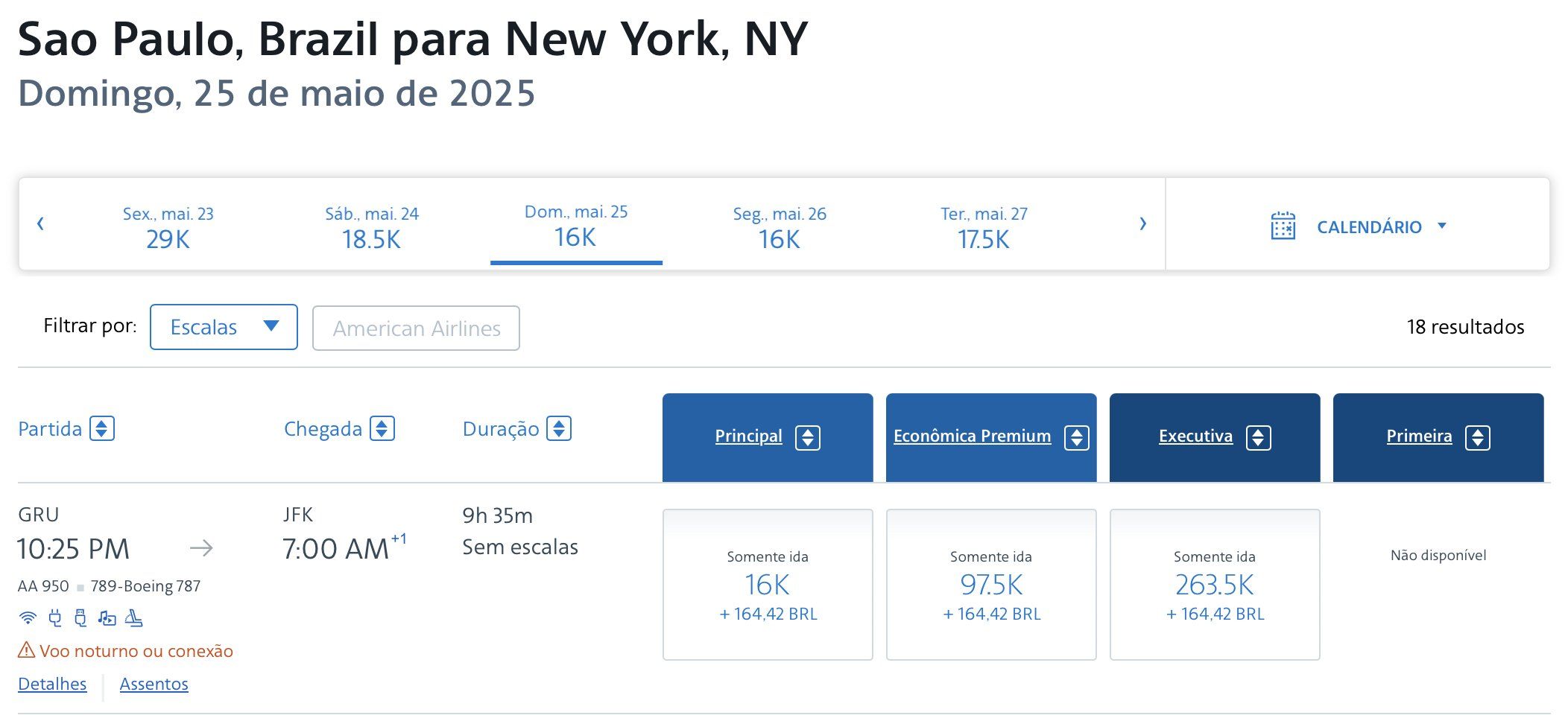The image size is (1568, 724).
Task: Click the lie-flat seat amenity icon
Action: point(134,617)
